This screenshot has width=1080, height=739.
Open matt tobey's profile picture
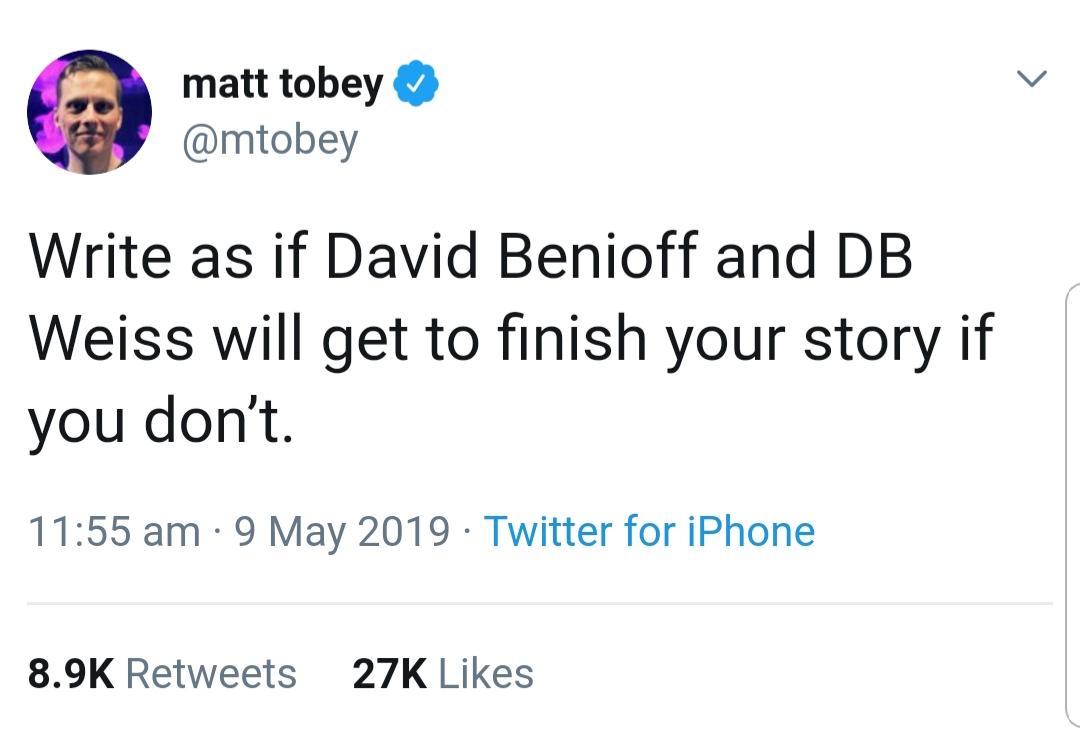click(89, 111)
